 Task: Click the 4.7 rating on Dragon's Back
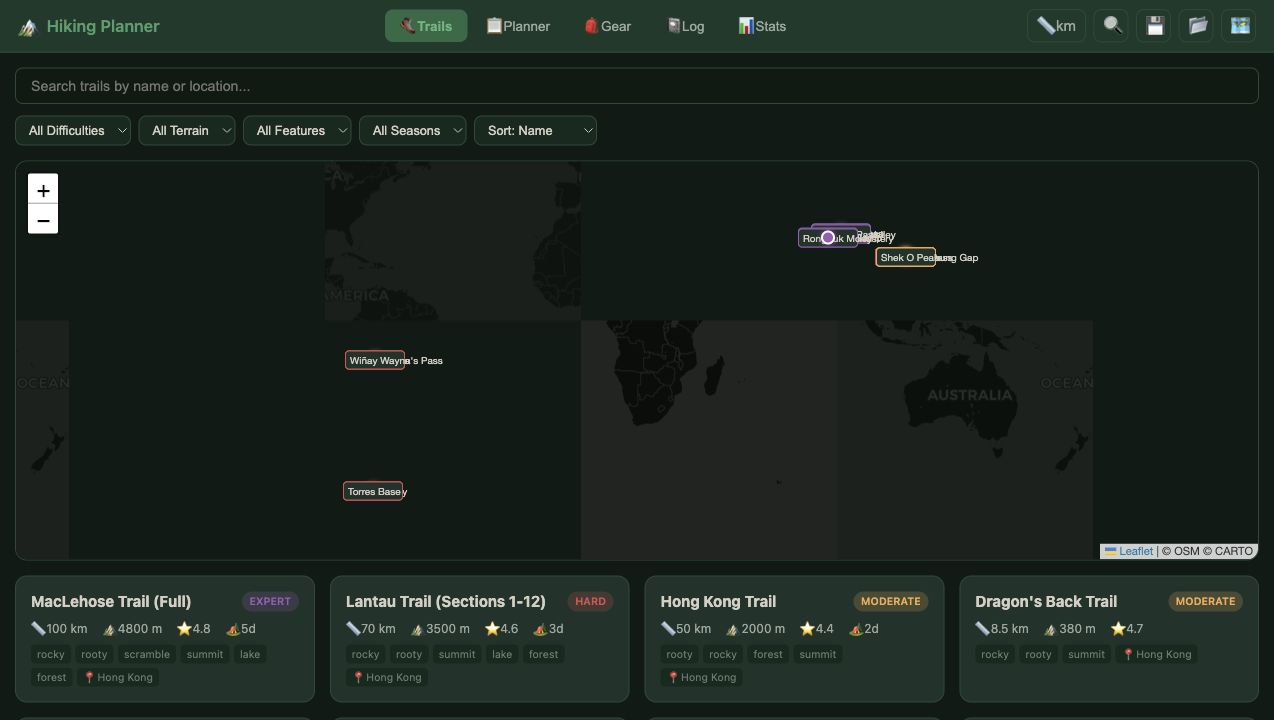pyautogui.click(x=1127, y=629)
